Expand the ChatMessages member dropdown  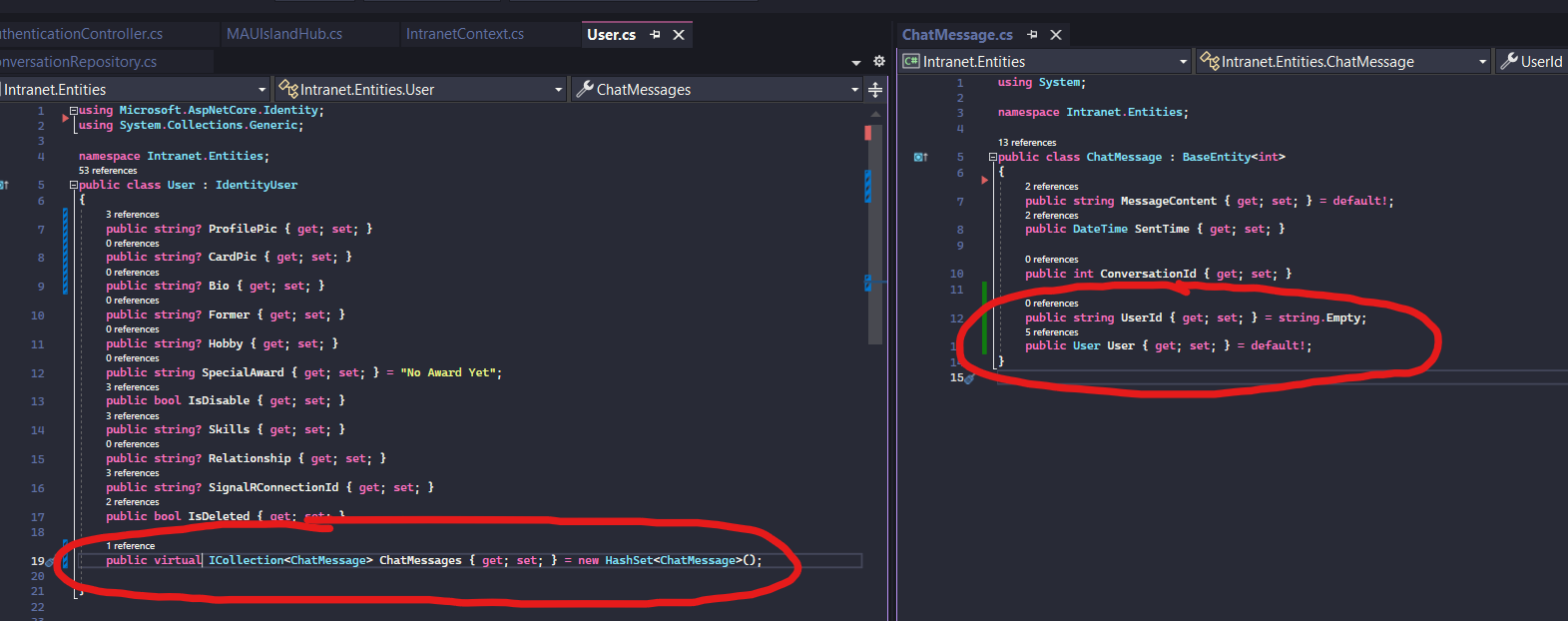click(x=854, y=90)
